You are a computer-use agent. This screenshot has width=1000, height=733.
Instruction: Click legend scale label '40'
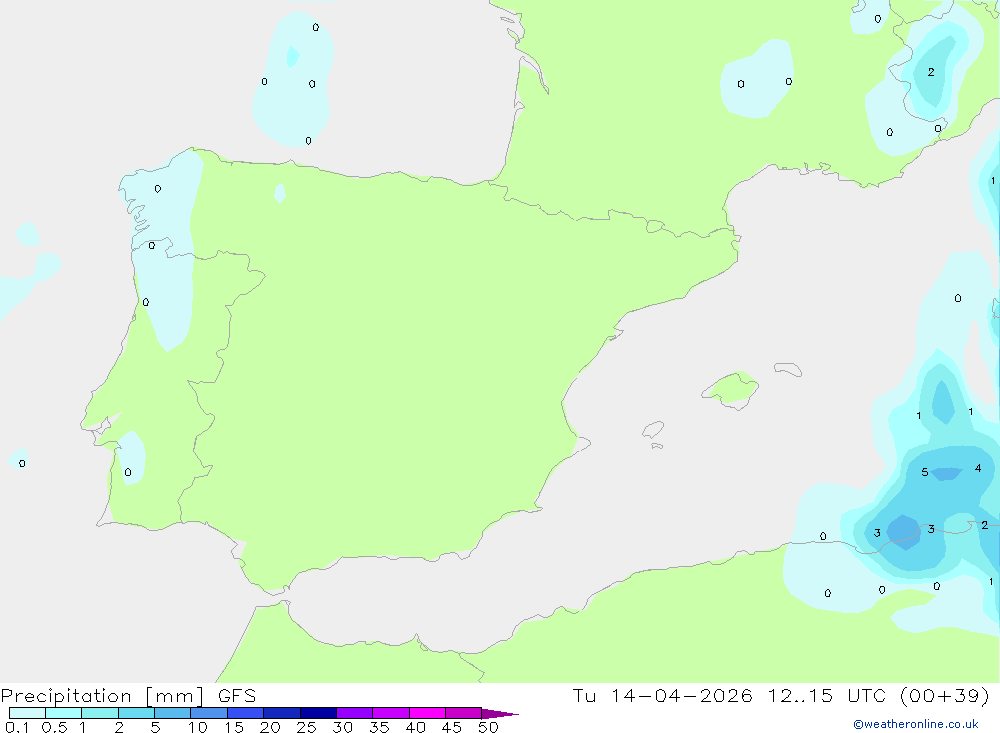(416, 727)
